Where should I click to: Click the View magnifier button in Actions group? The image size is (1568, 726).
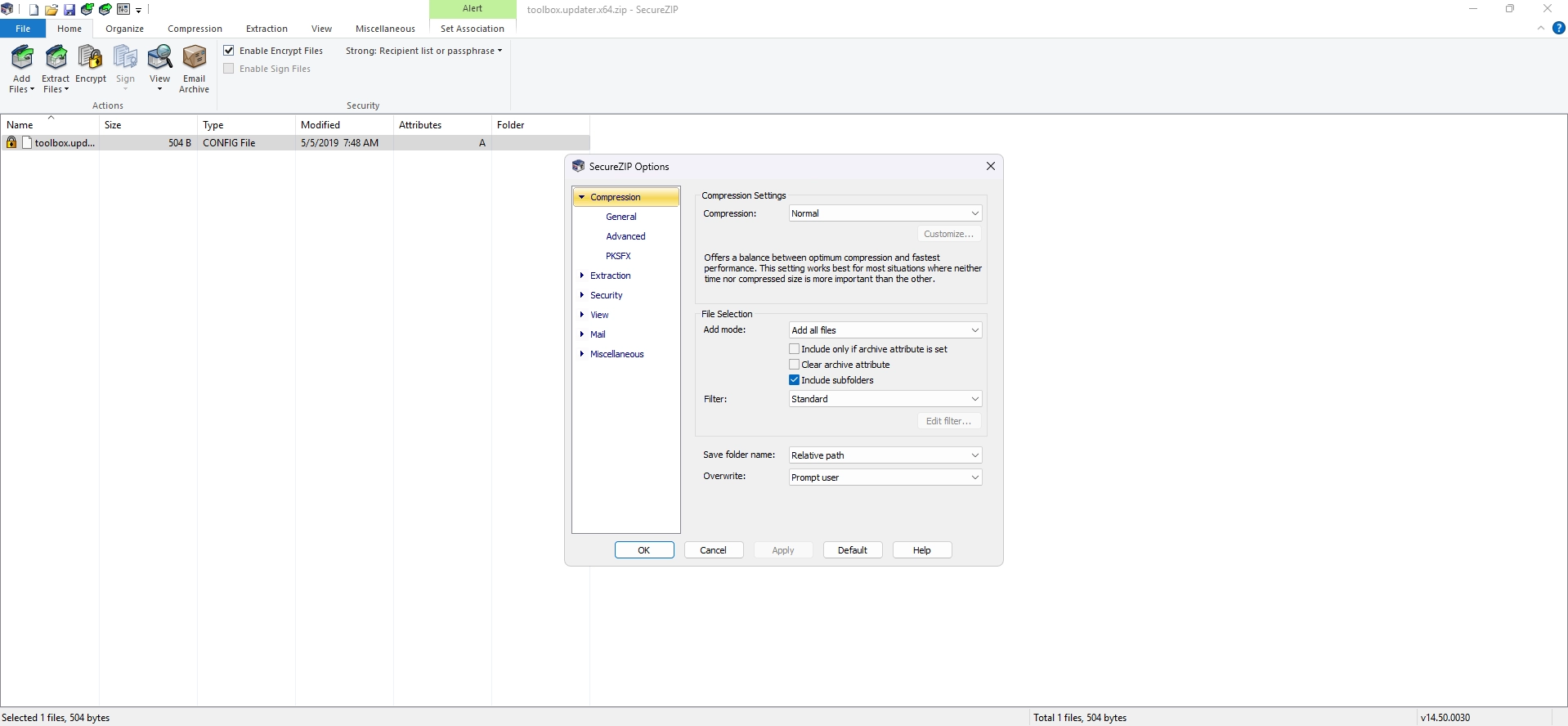[x=159, y=69]
